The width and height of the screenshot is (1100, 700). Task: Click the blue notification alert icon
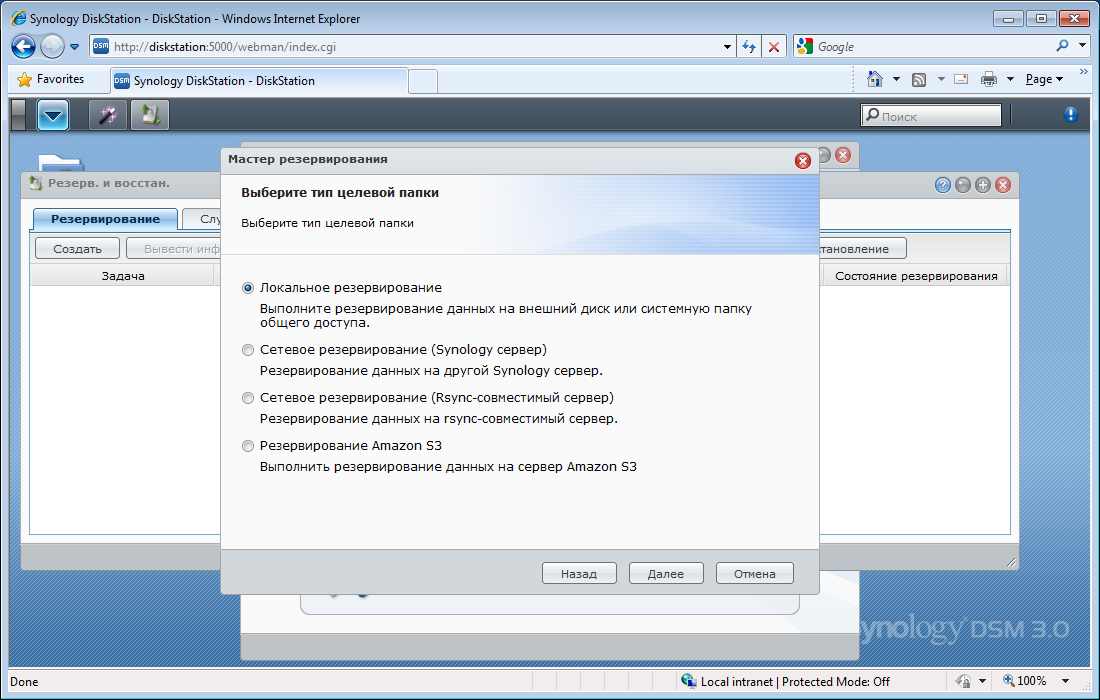tap(1071, 114)
